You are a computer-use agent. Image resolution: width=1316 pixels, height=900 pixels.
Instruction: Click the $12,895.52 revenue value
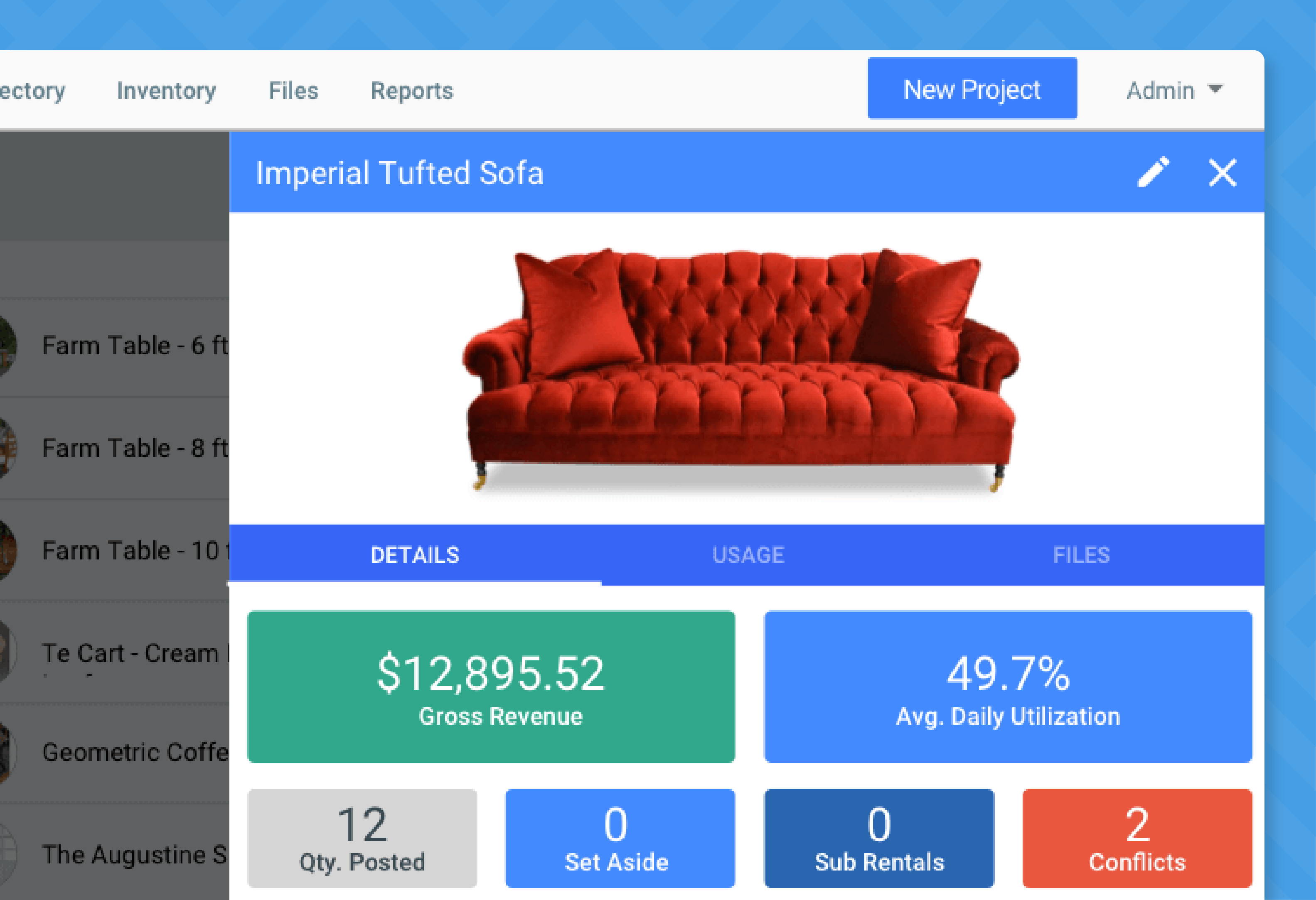pos(491,673)
